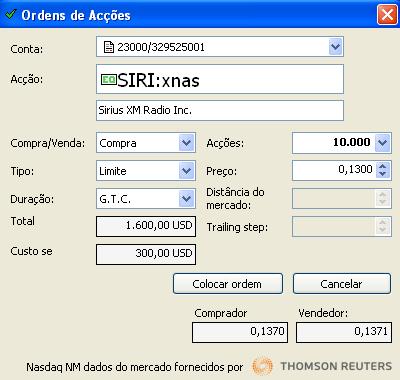Screen dimensions: 400x380
Task: Click the Compra/Venda label
Action: click(x=48, y=143)
